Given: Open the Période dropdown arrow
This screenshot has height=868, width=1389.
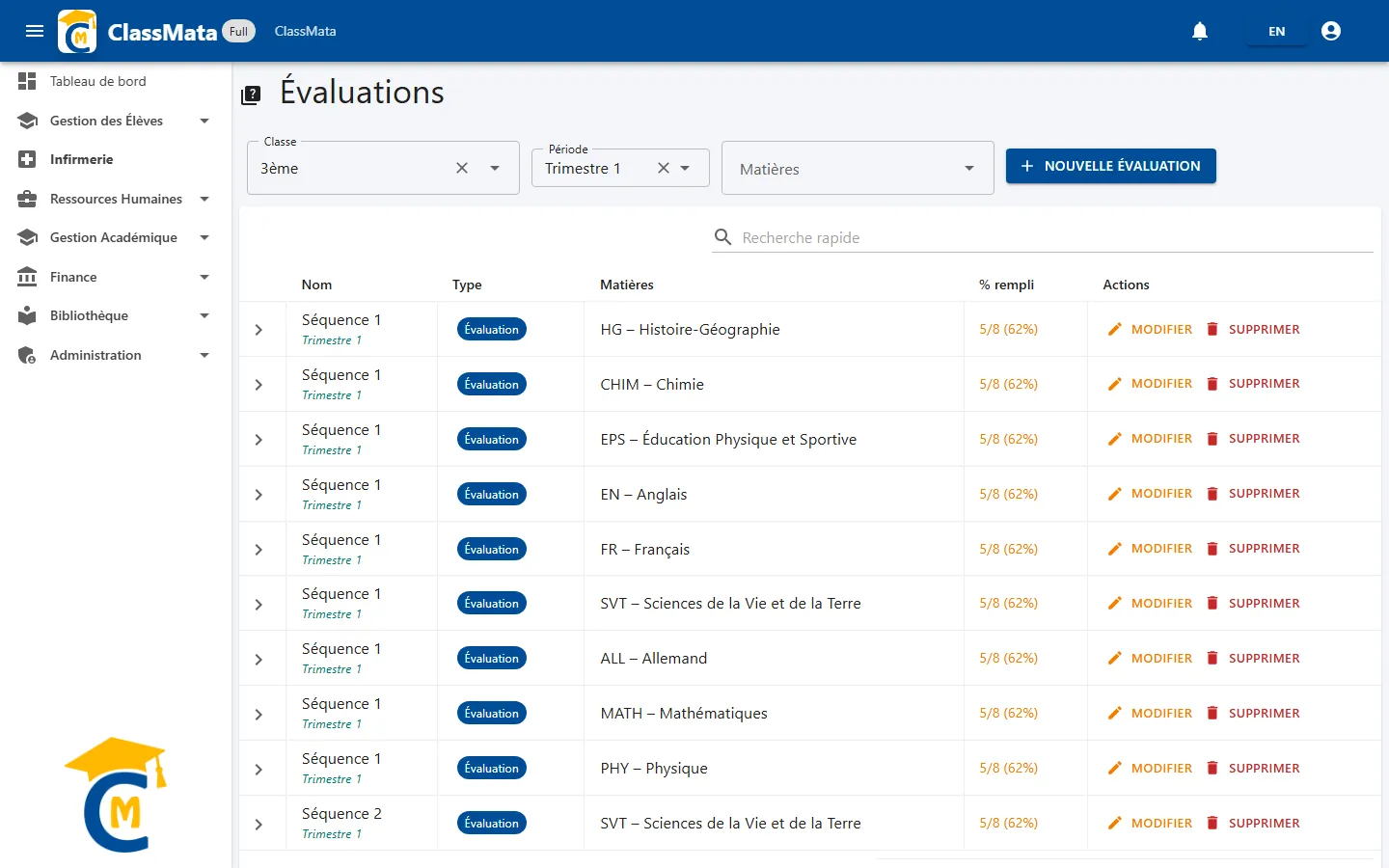Looking at the screenshot, I should pos(685,168).
